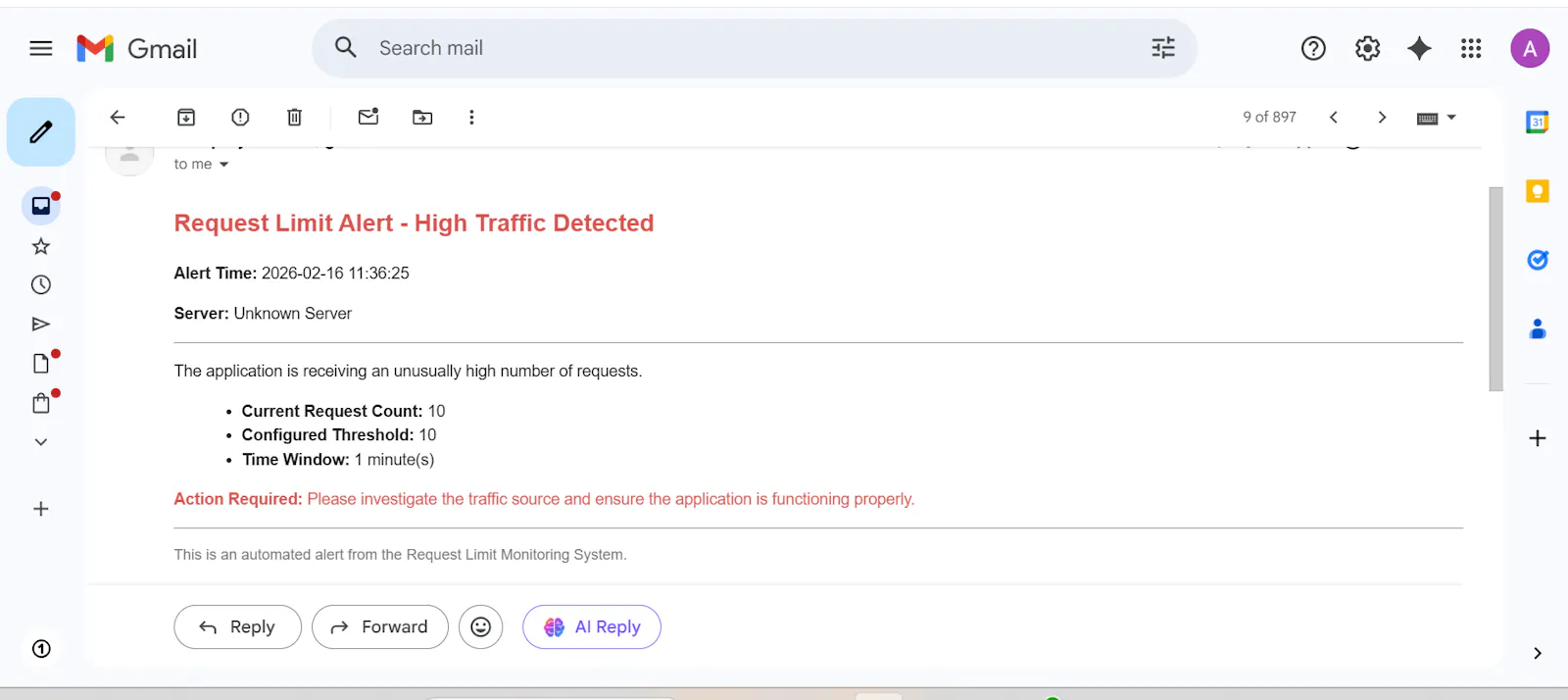Archive this email

pyautogui.click(x=186, y=117)
